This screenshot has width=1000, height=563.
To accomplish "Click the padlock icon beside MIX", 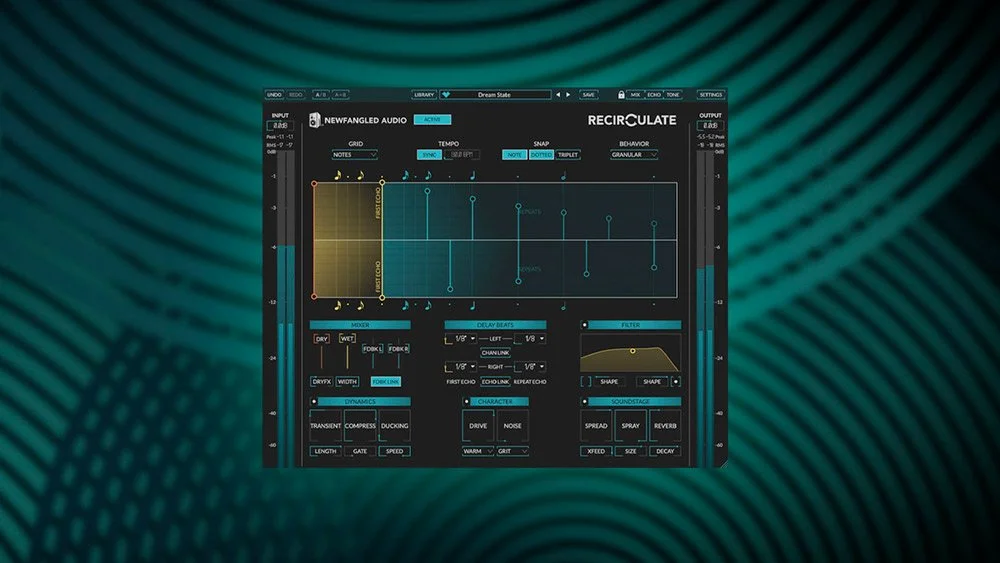I will click(x=621, y=94).
